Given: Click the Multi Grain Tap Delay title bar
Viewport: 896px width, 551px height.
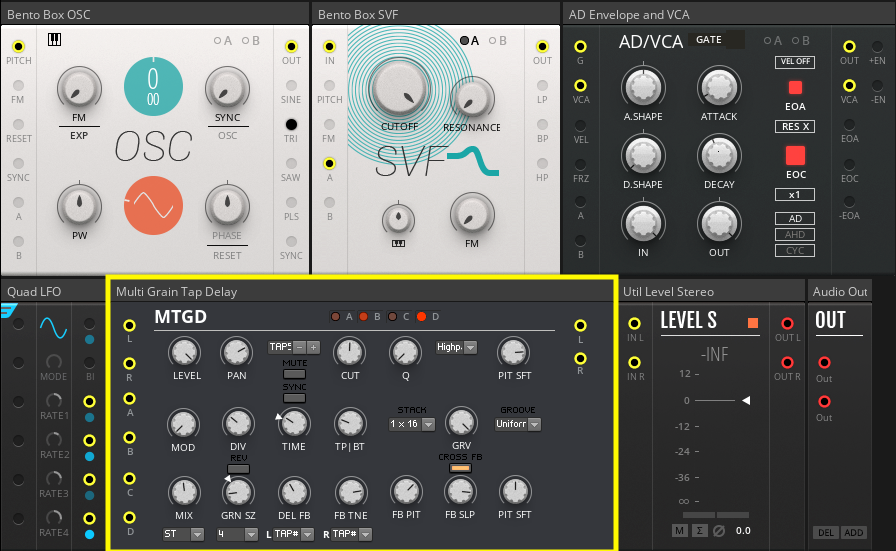Looking at the screenshot, I should pyautogui.click(x=362, y=292).
